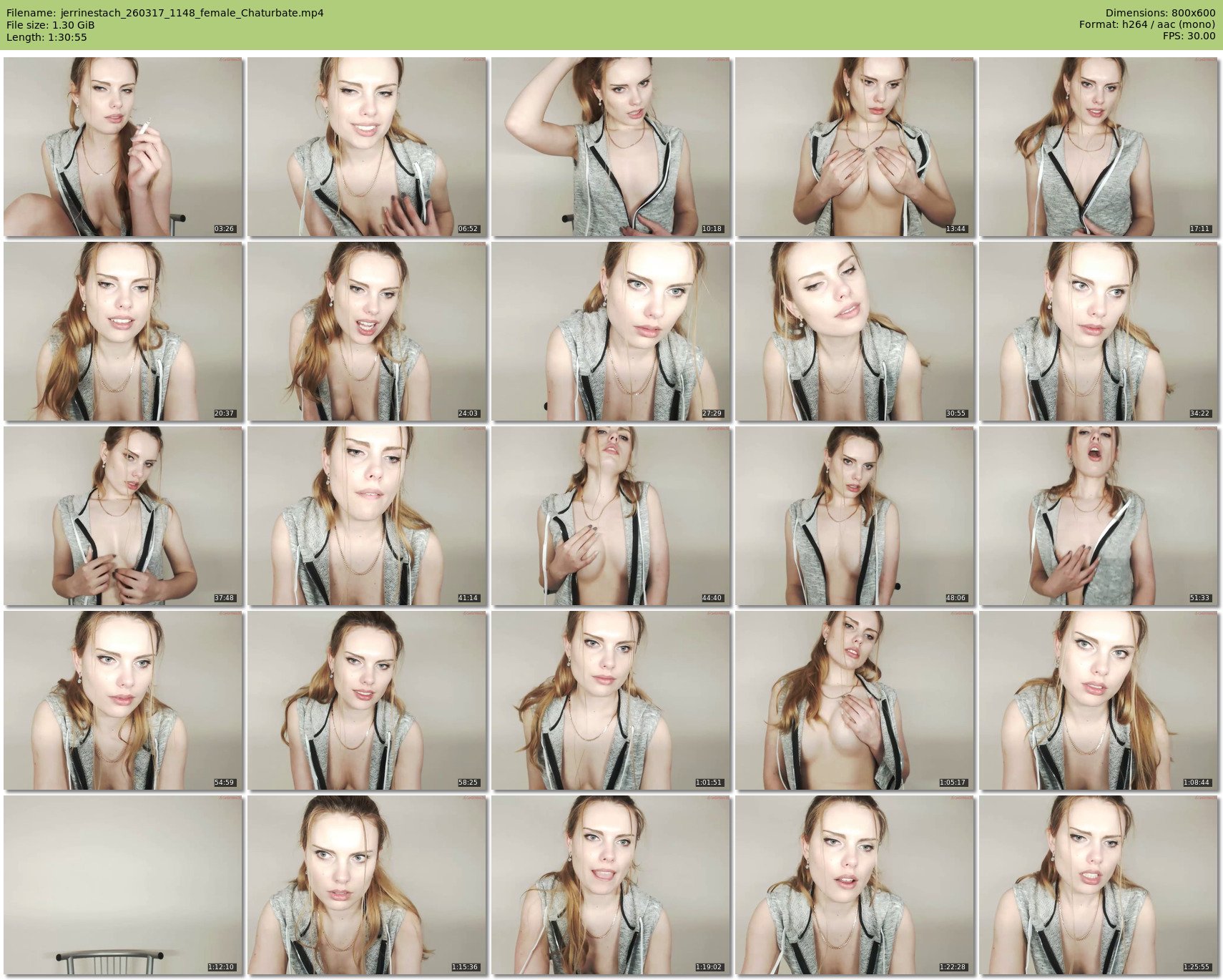The image size is (1223, 980).
Task: Select the thumbnail marked 10:18
Action: coord(611,147)
